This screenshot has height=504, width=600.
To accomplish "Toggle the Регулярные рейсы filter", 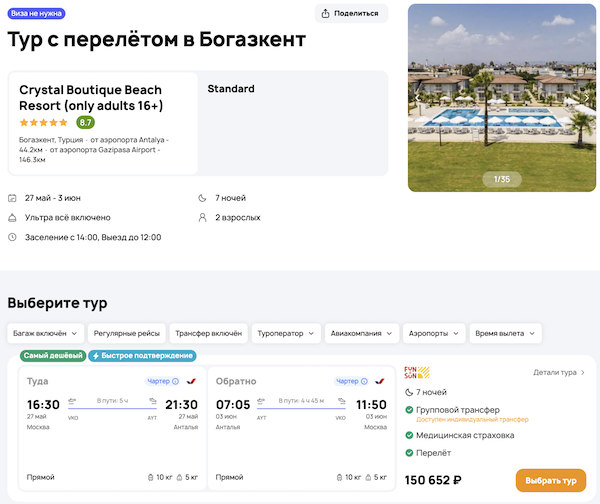I will pos(124,333).
